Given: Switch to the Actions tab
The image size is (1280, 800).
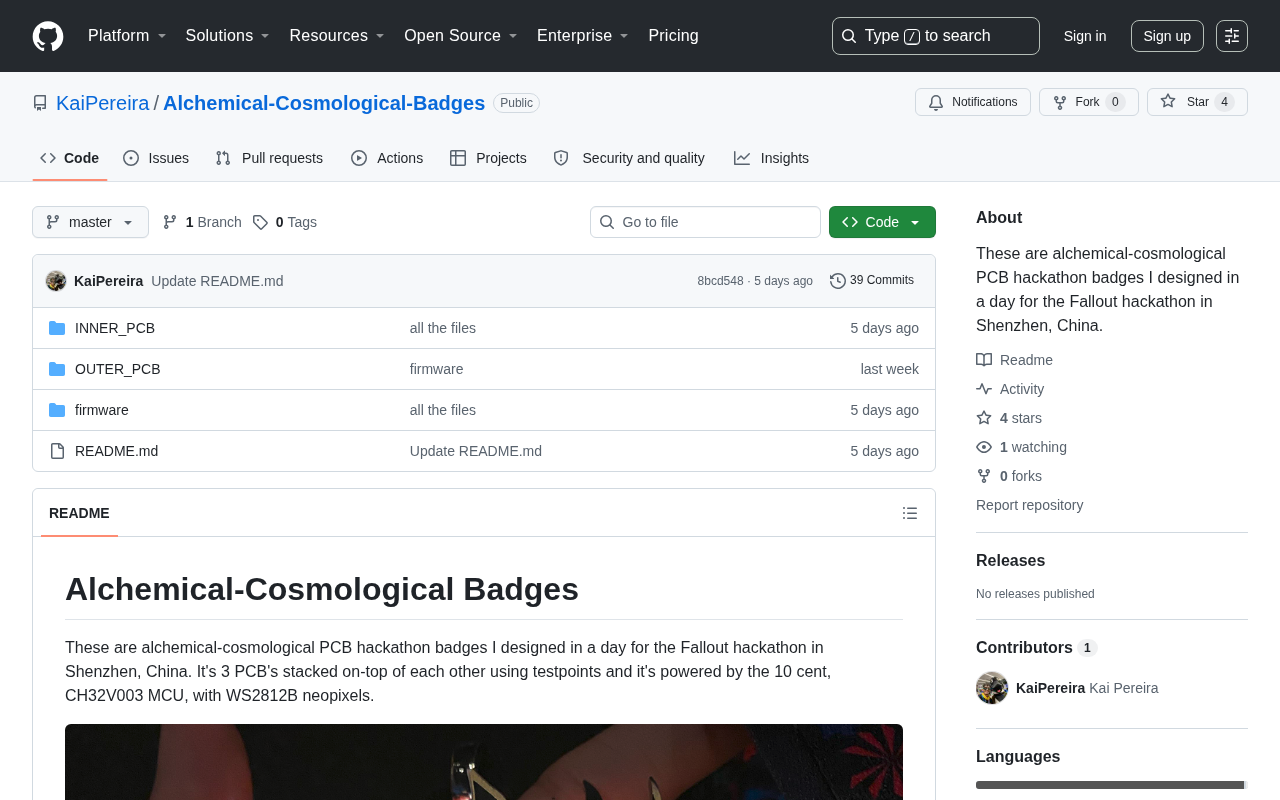Looking at the screenshot, I should click(387, 158).
